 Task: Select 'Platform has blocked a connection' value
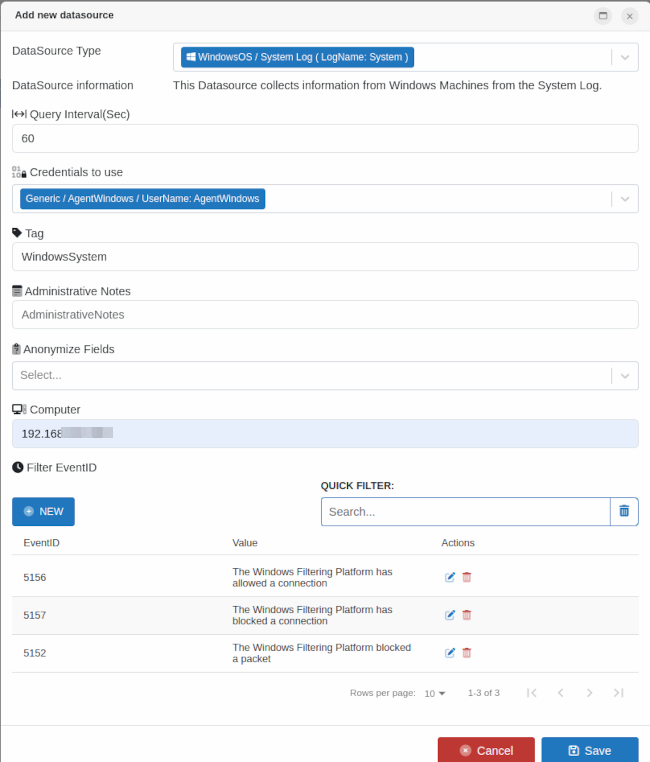[312, 615]
